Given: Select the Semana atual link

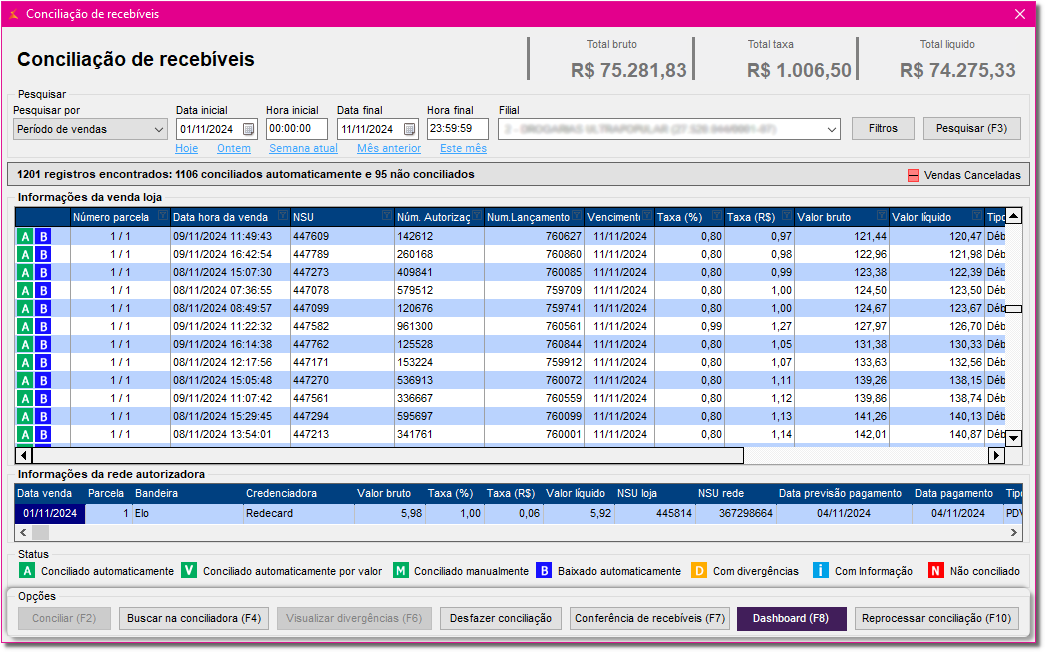Looking at the screenshot, I should [303, 148].
